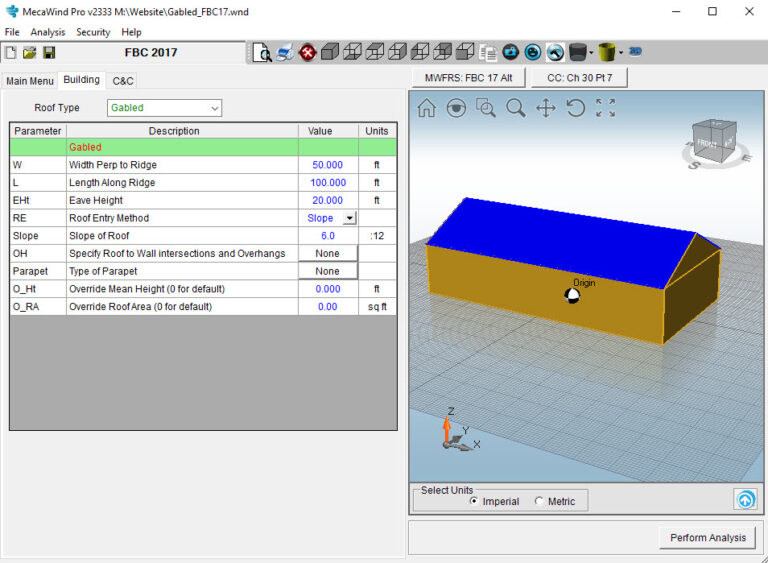The image size is (768, 563).
Task: Select the Metric units radio button
Action: [x=540, y=501]
